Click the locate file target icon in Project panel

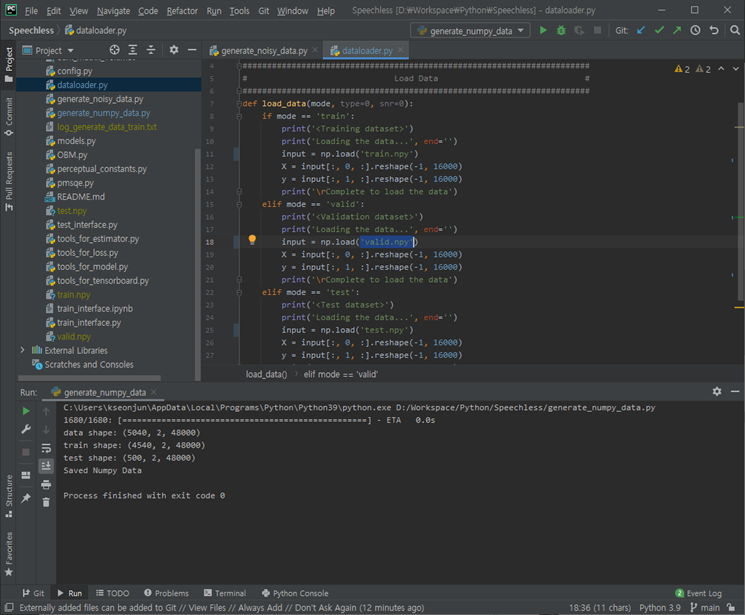[x=114, y=50]
